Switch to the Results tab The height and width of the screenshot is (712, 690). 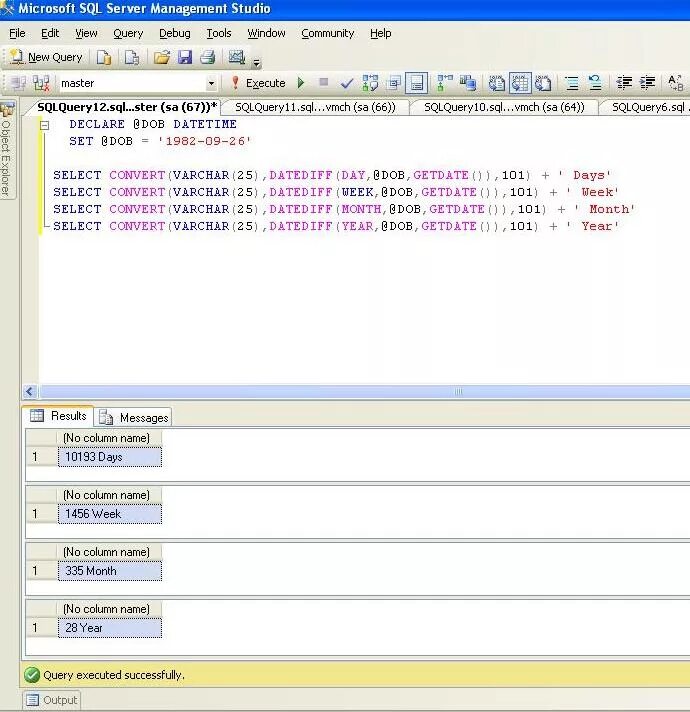tap(58, 415)
